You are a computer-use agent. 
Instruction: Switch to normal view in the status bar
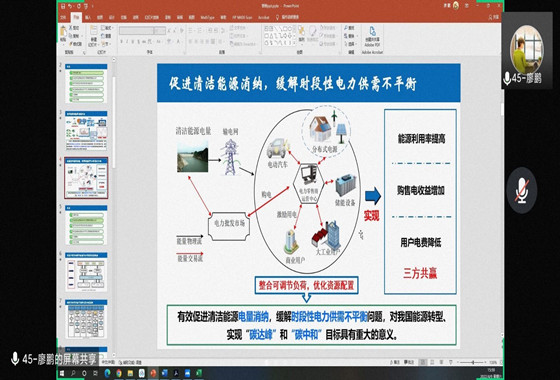(x=422, y=362)
